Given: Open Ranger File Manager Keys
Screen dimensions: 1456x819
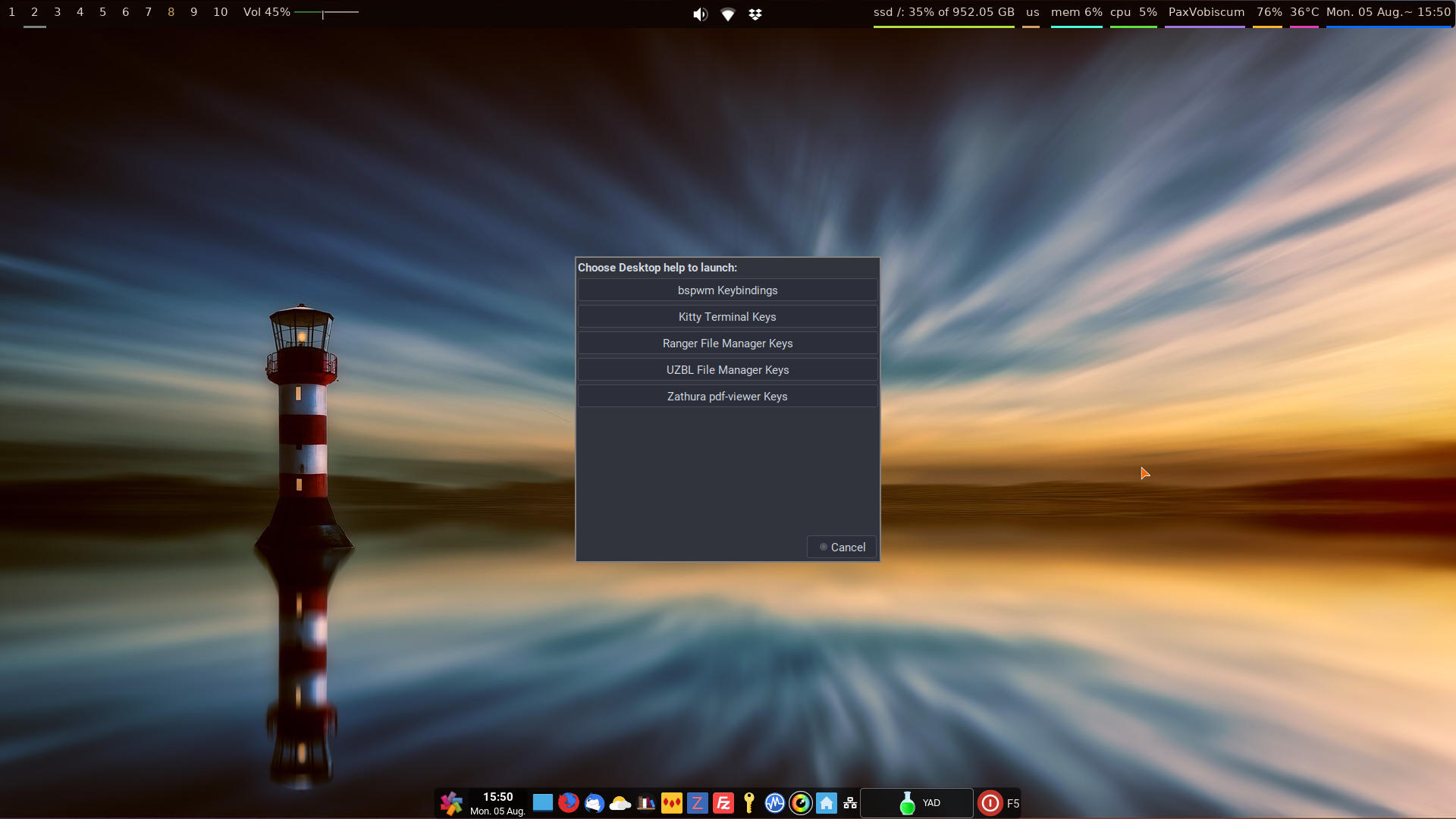Looking at the screenshot, I should [728, 344].
